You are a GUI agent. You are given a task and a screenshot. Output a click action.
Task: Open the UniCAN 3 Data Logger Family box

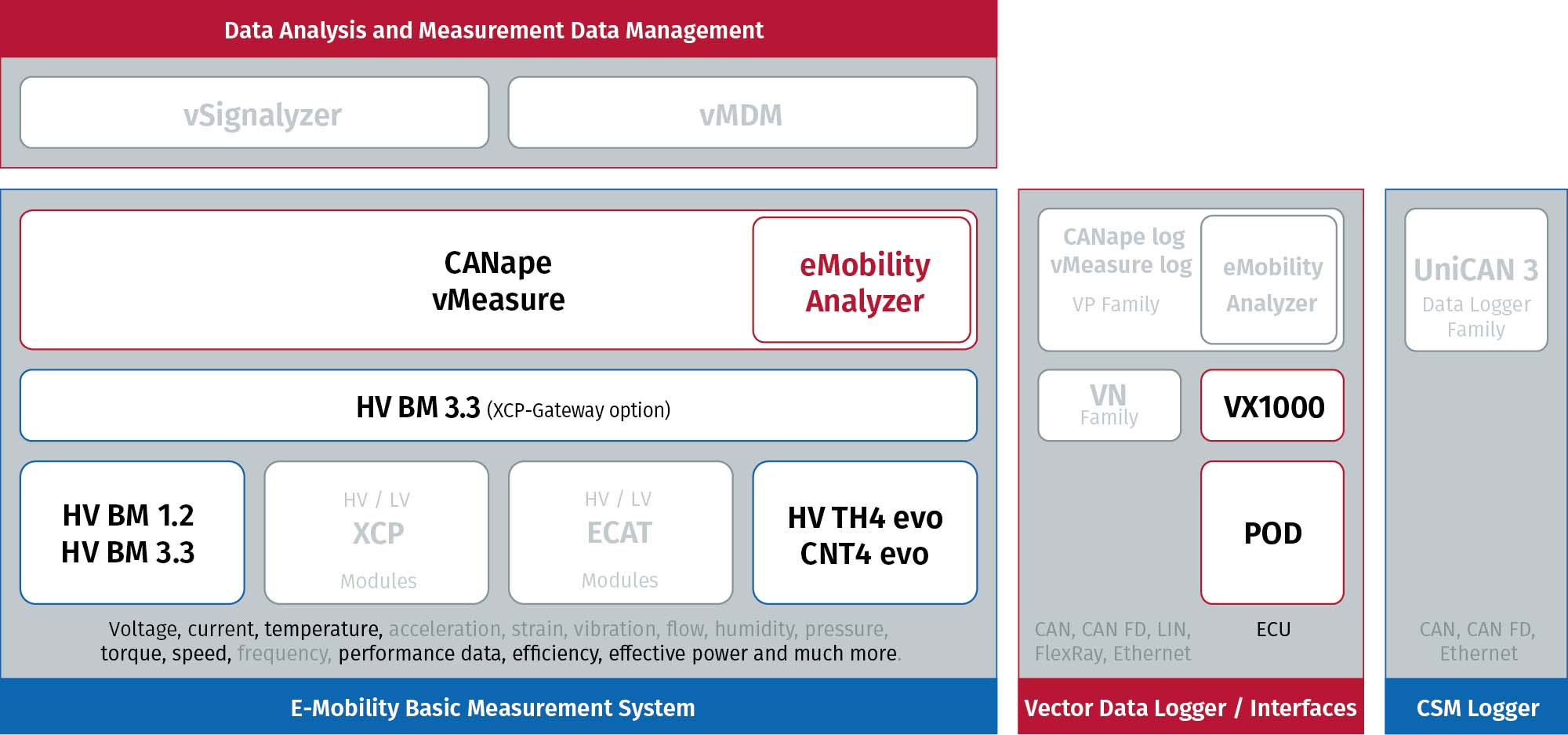coord(1476,280)
